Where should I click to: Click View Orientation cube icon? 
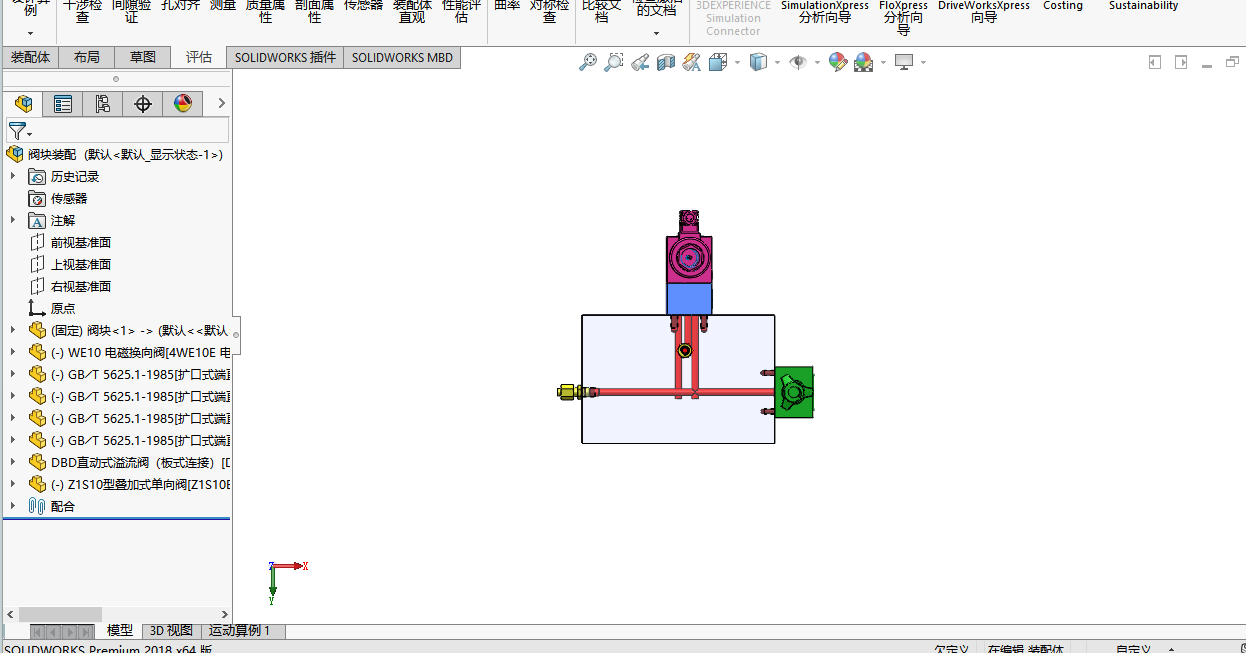coord(717,62)
